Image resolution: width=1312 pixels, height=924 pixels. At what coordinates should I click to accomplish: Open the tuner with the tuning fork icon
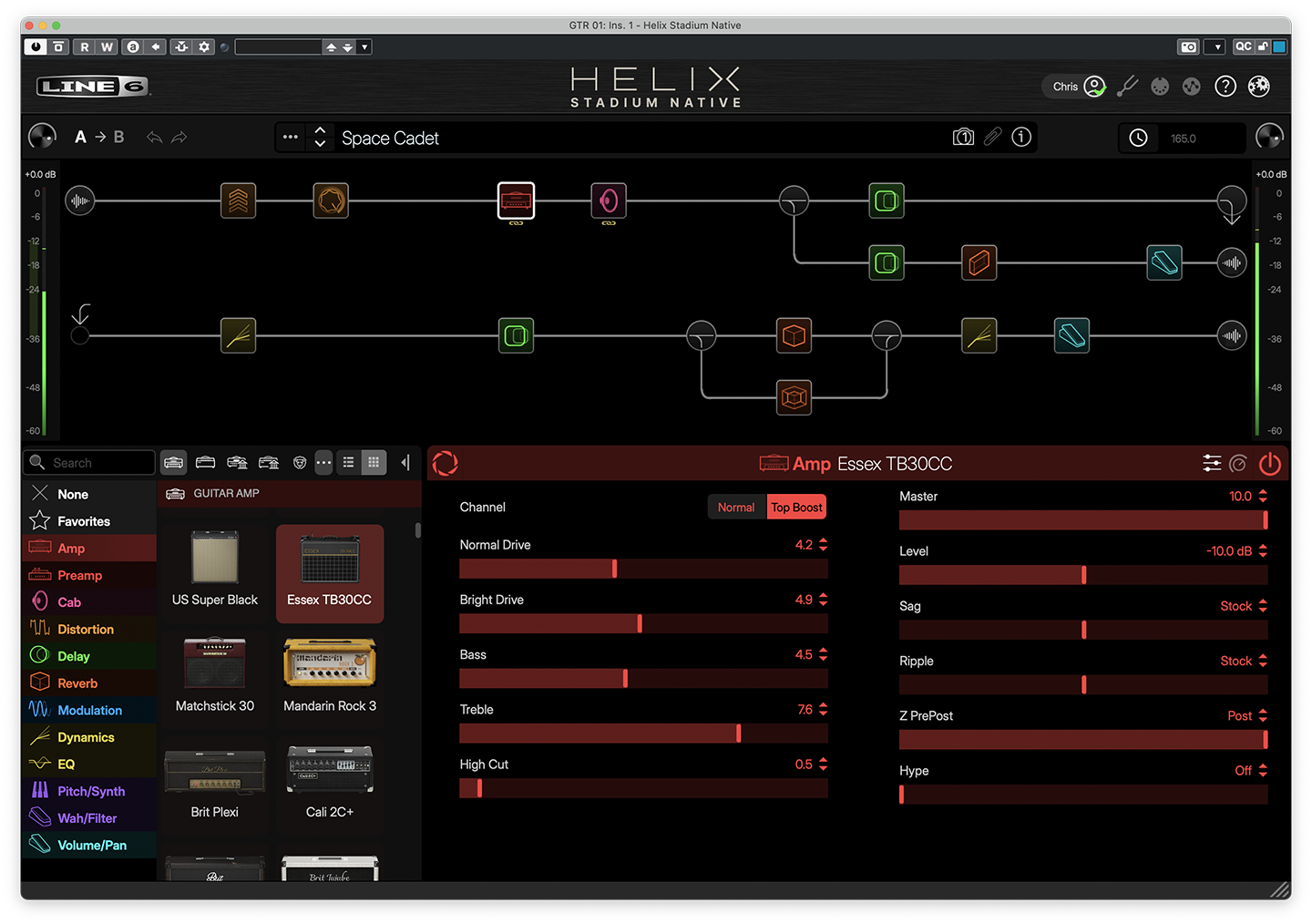pyautogui.click(x=1128, y=87)
